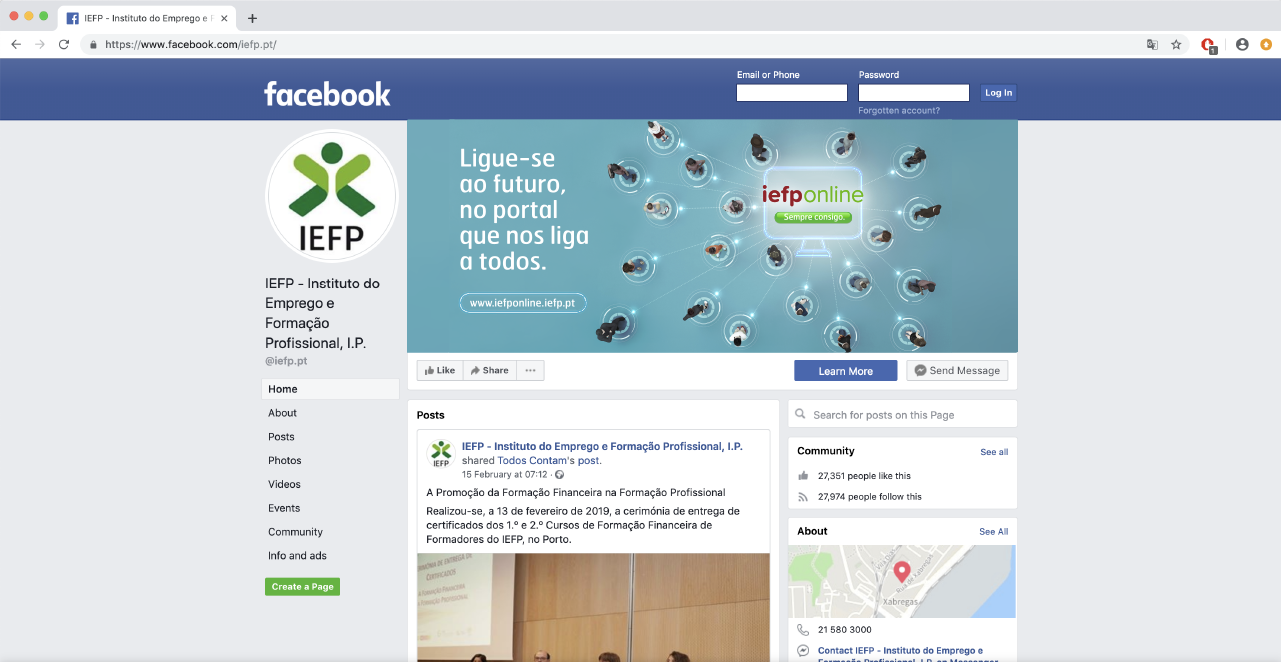This screenshot has height=663, width=1281.
Task: Click the 27,351 people like this text
Action: (864, 476)
